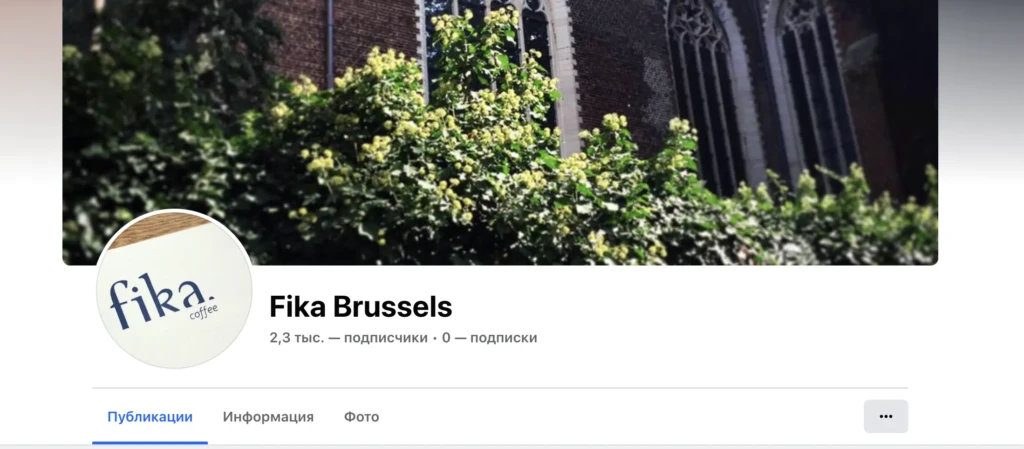
Task: Open the cover photo with flowering bushes
Action: (x=500, y=132)
